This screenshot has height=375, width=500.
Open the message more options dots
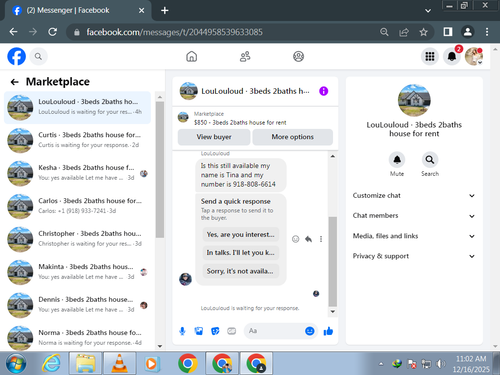321,239
